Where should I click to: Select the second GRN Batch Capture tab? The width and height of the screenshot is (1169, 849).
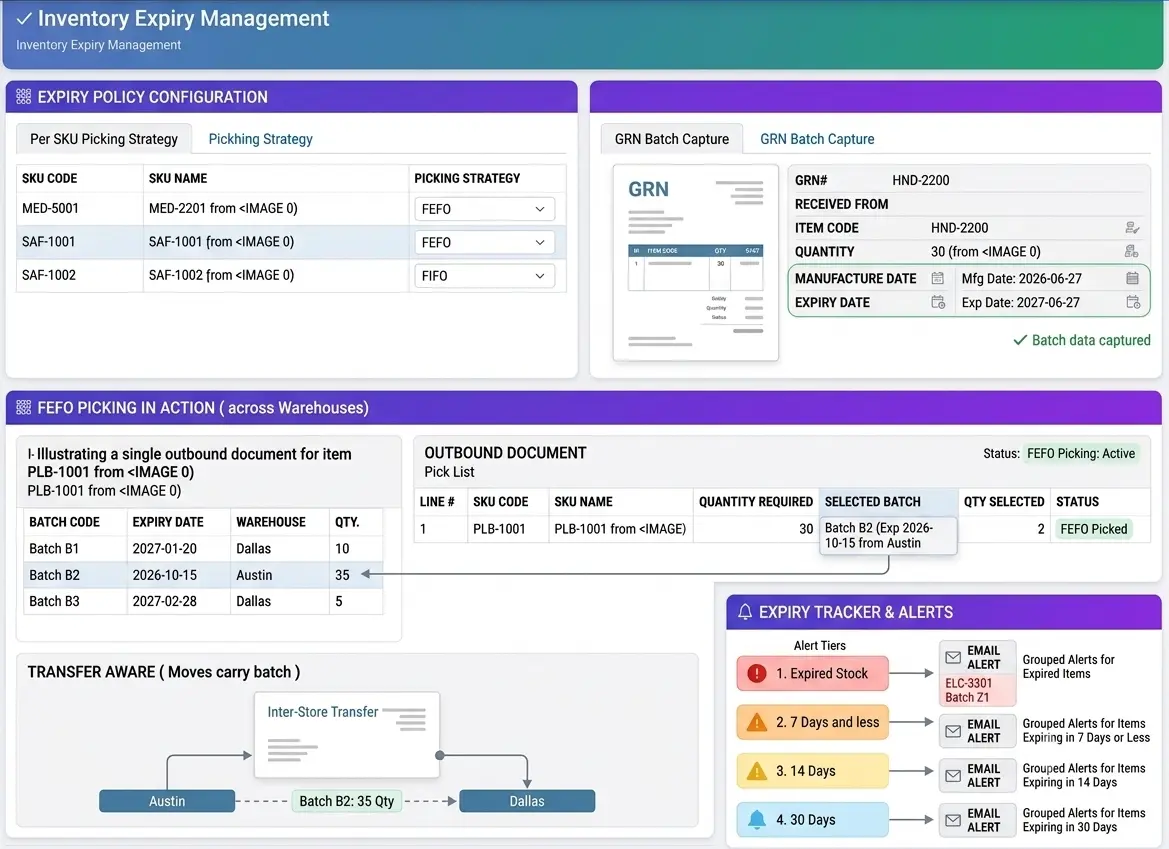(817, 139)
